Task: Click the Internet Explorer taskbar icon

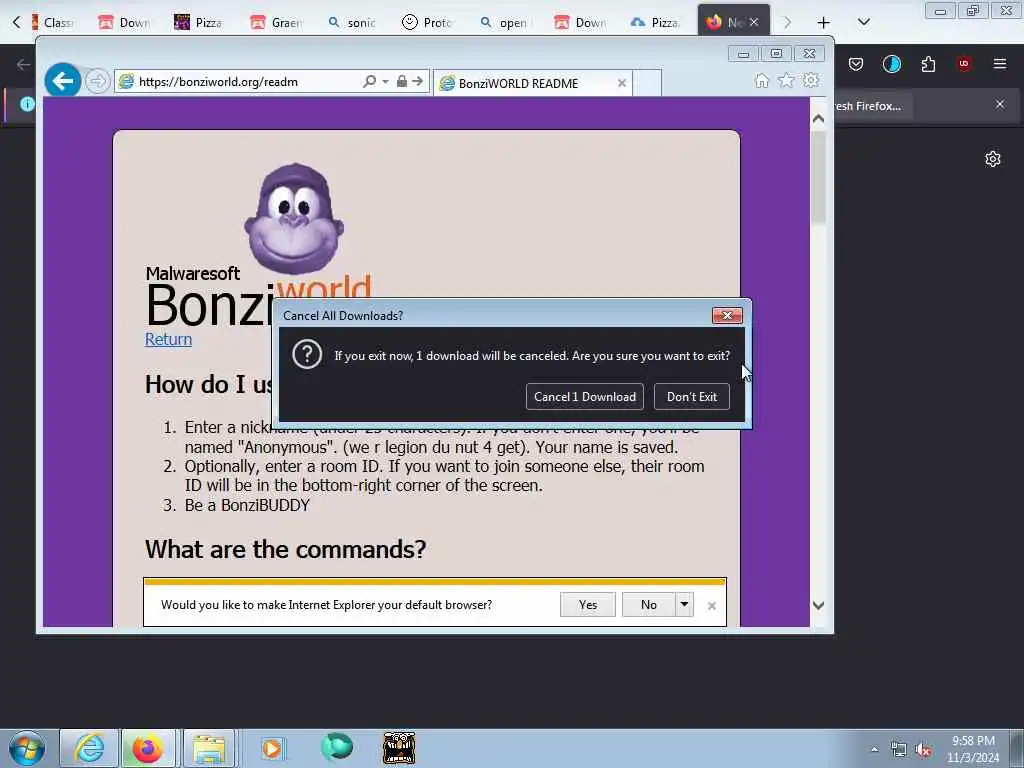Action: (x=89, y=748)
